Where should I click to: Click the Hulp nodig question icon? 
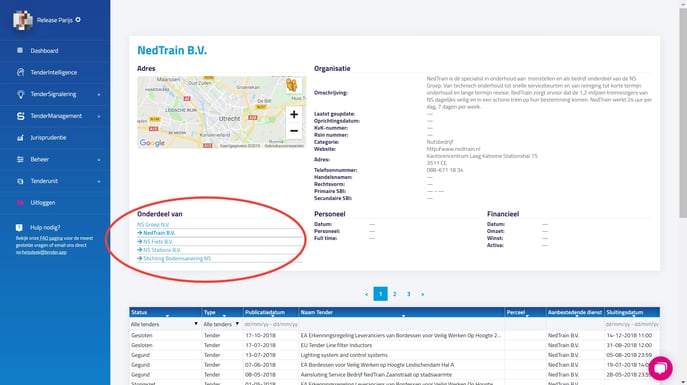tap(19, 228)
